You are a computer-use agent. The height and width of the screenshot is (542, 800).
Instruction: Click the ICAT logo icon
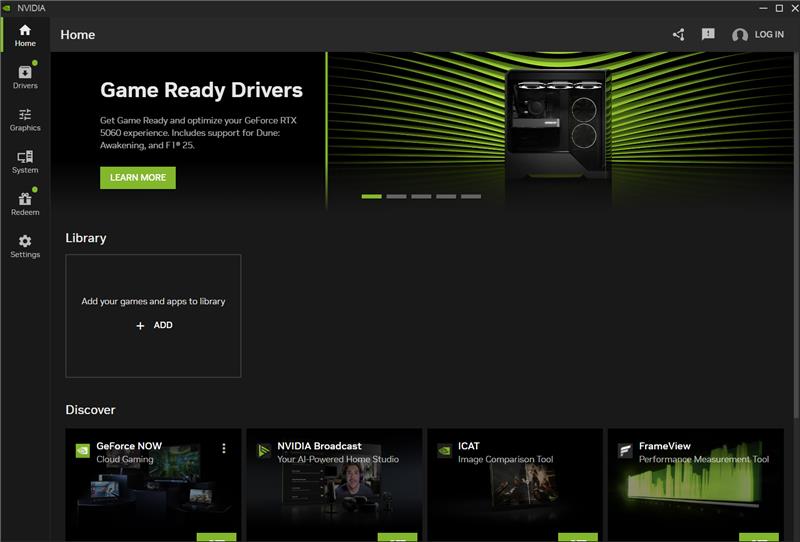[x=444, y=451]
